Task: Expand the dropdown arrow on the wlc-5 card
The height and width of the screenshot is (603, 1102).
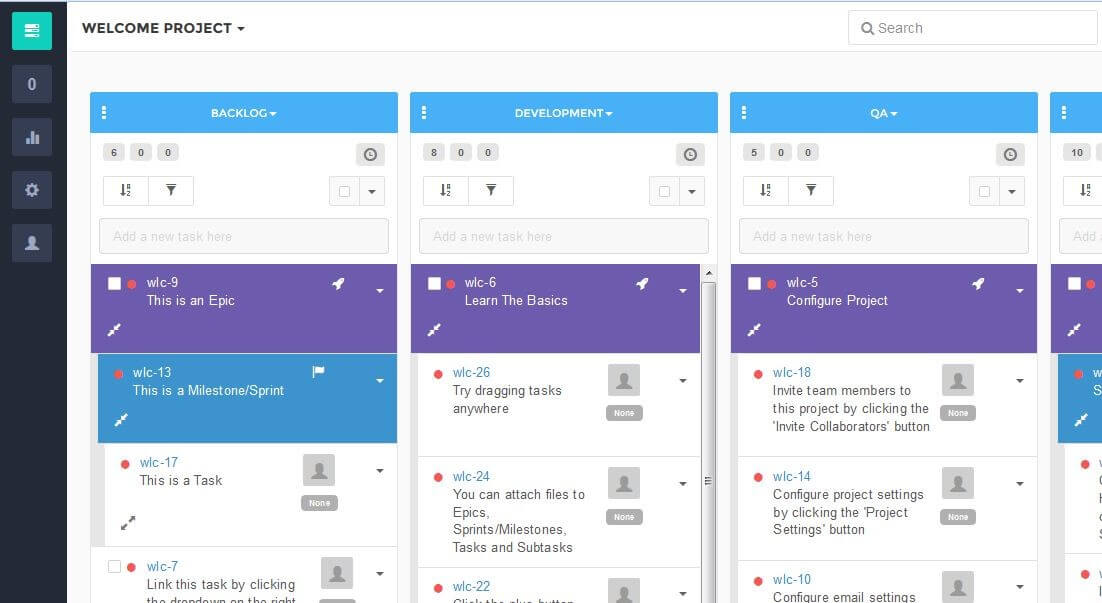Action: pos(1020,289)
